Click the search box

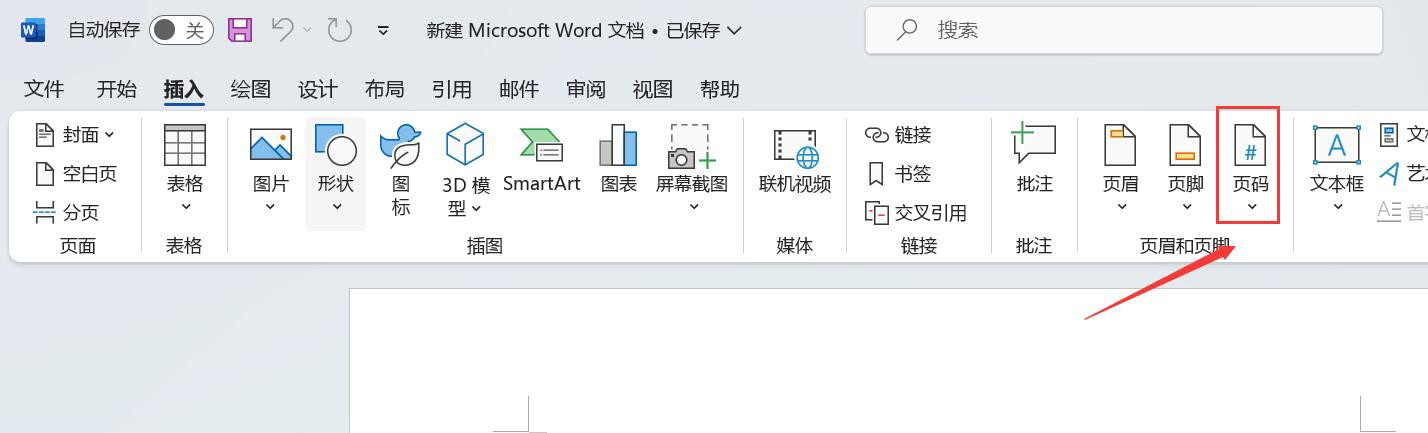1123,30
